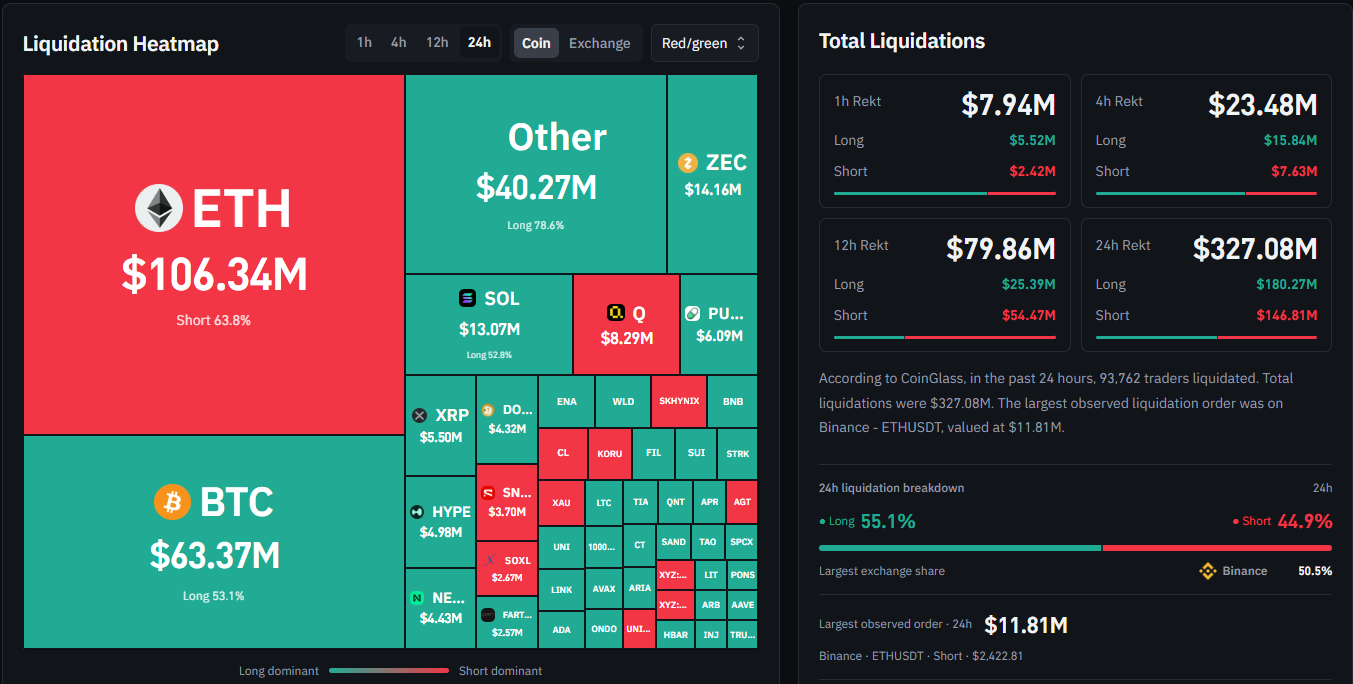This screenshot has height=684, width=1353.
Task: Select the SOXL tile icon
Action: click(490, 560)
